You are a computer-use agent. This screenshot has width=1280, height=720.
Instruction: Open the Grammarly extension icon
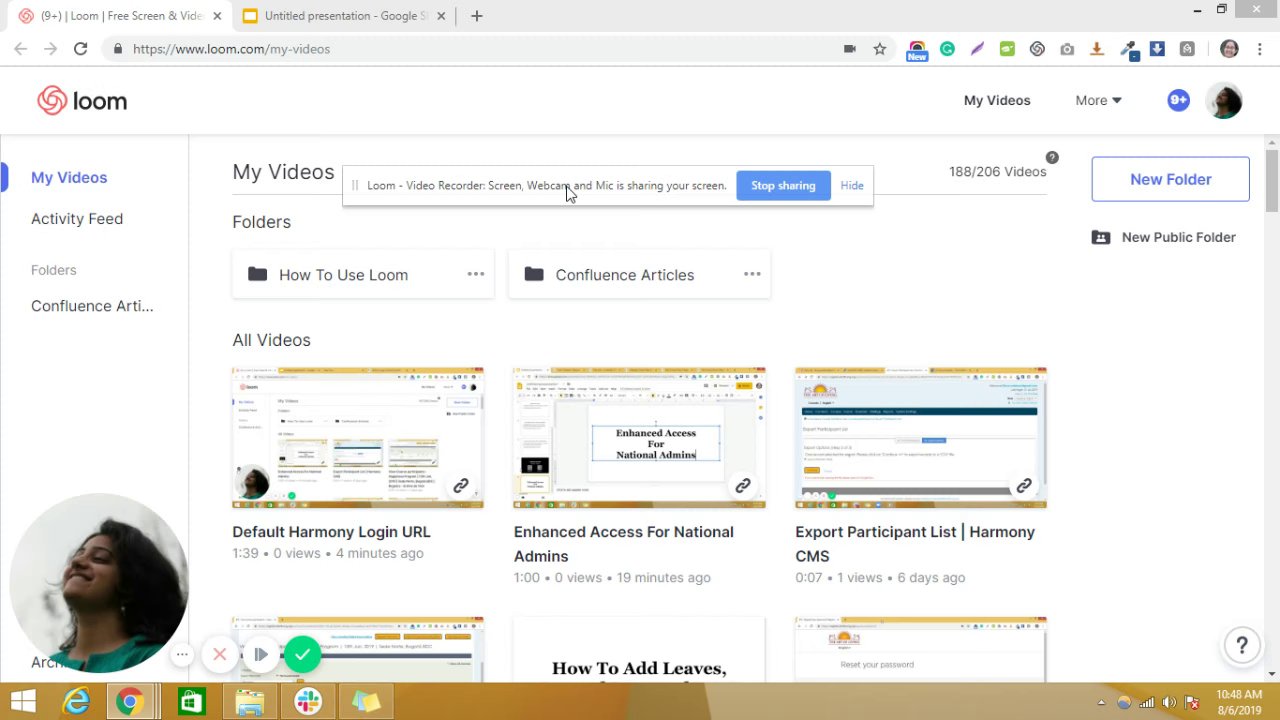(947, 48)
